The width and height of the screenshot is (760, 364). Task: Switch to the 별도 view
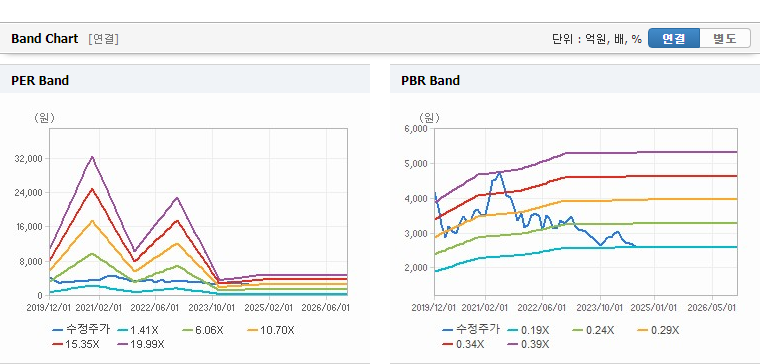point(725,38)
